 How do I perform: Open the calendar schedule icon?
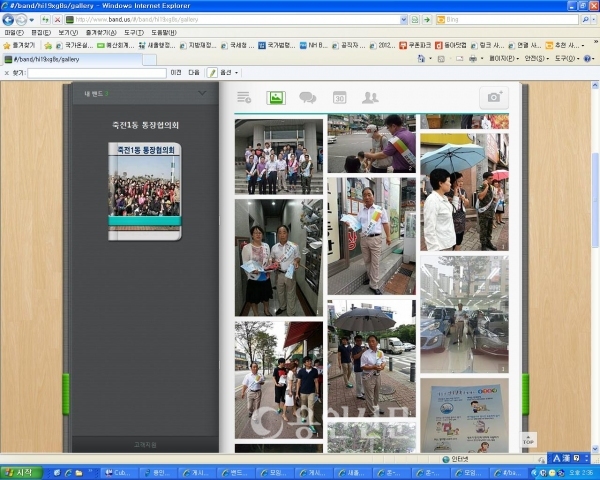339,97
